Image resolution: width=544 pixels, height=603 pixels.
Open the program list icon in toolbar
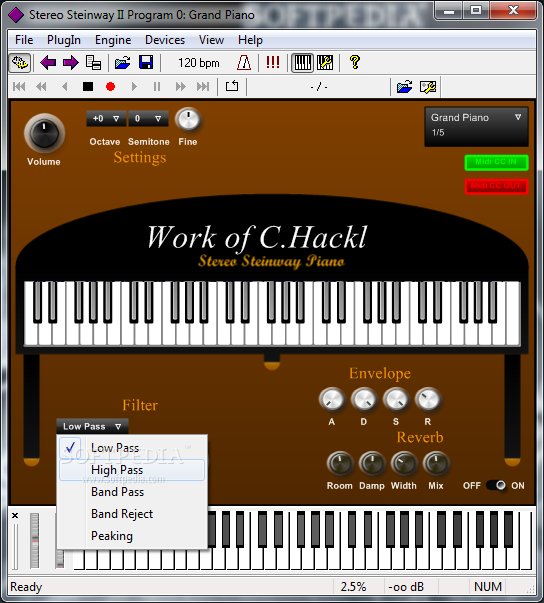coord(93,62)
